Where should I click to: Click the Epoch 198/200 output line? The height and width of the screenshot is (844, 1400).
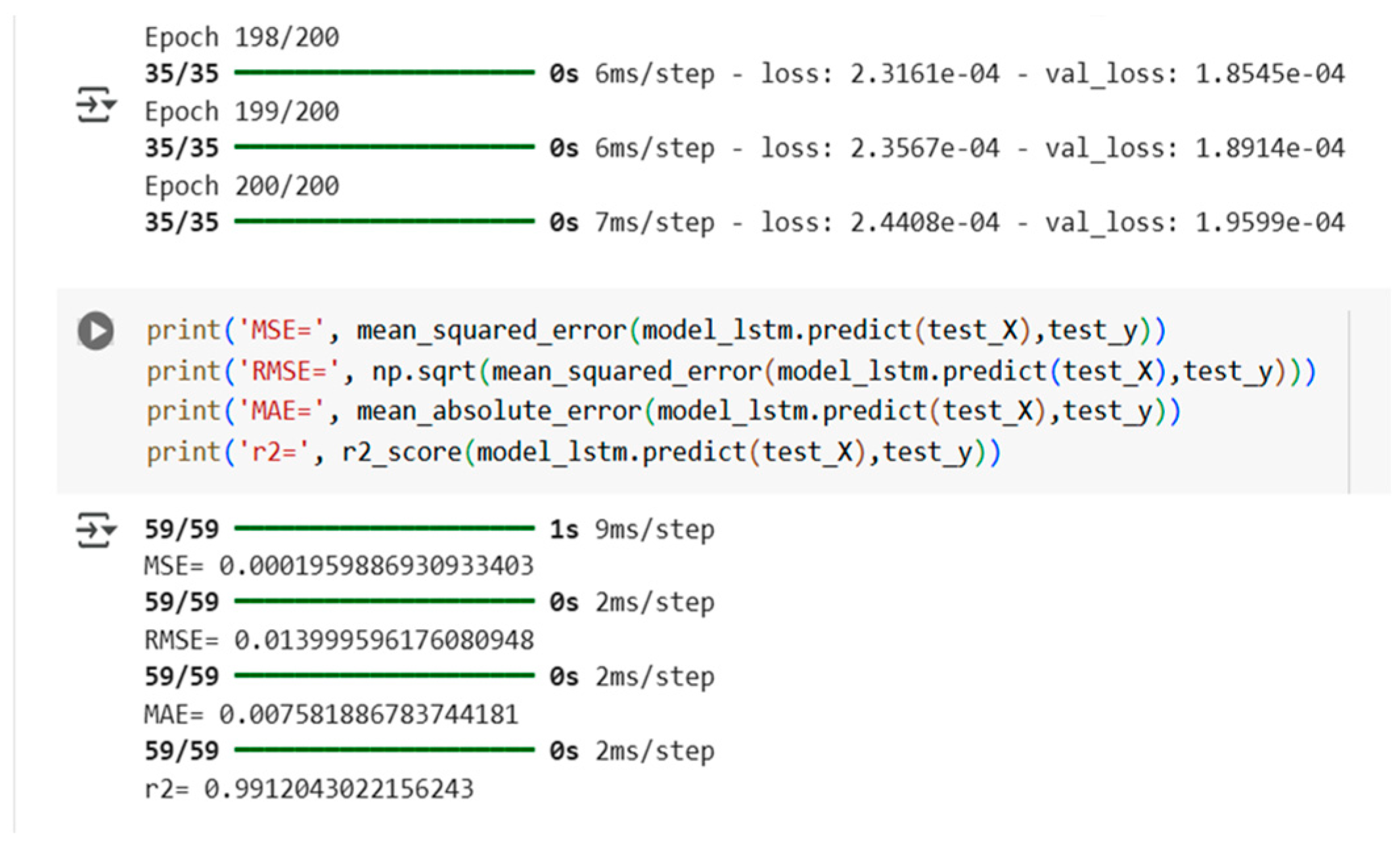tap(242, 37)
